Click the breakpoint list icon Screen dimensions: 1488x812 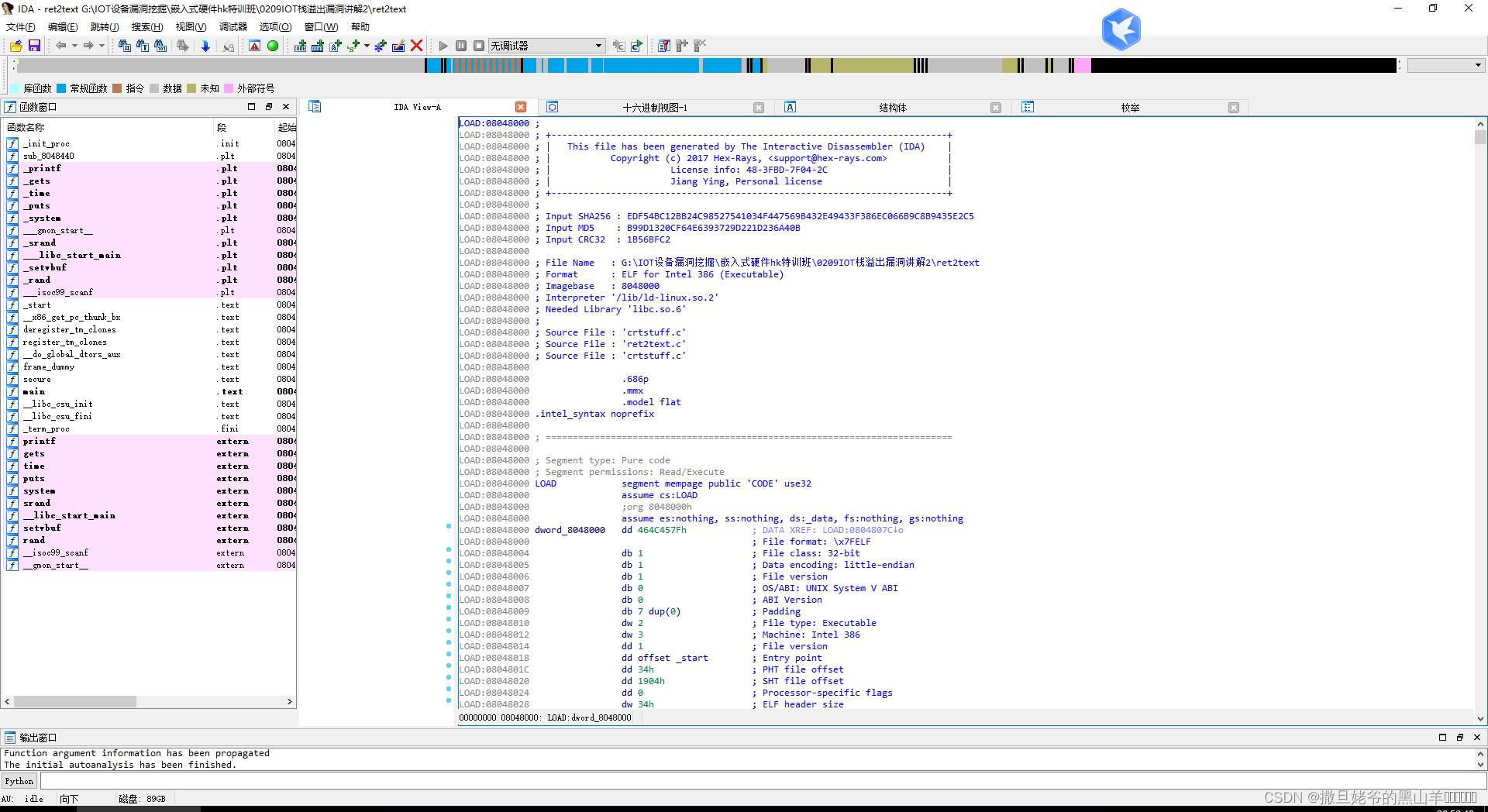coord(664,46)
